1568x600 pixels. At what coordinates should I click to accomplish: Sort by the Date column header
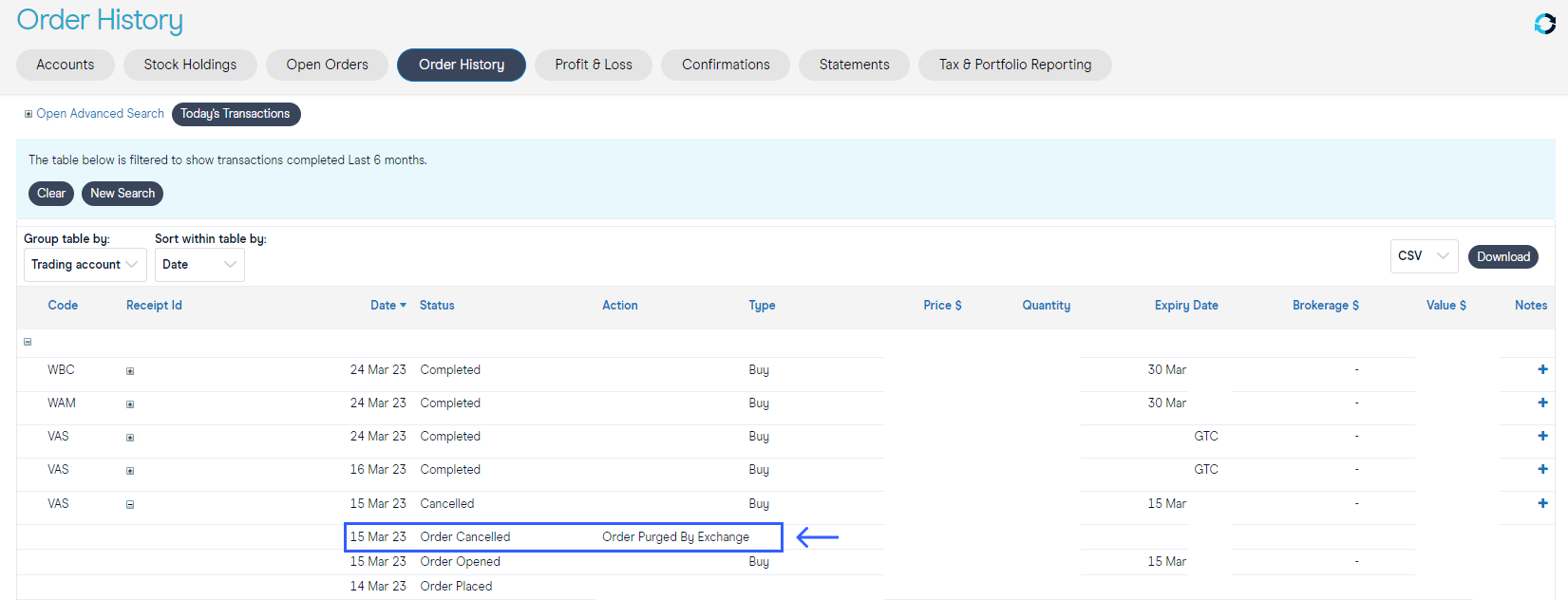click(x=387, y=306)
